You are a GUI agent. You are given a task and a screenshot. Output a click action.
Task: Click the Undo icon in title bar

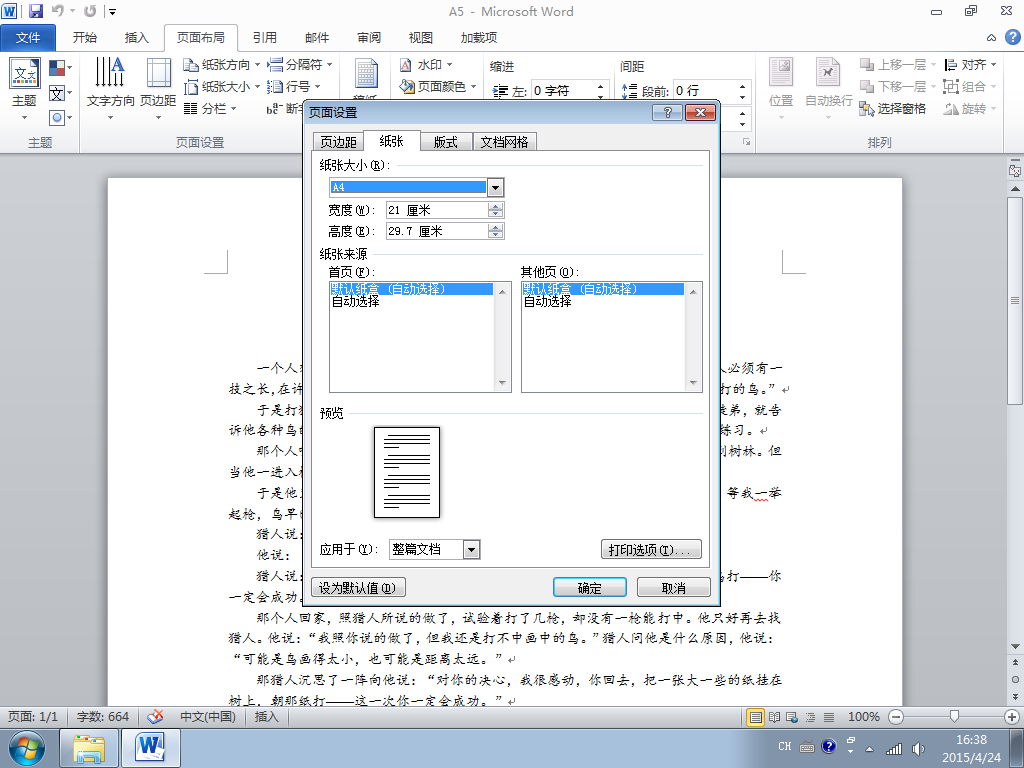click(57, 11)
